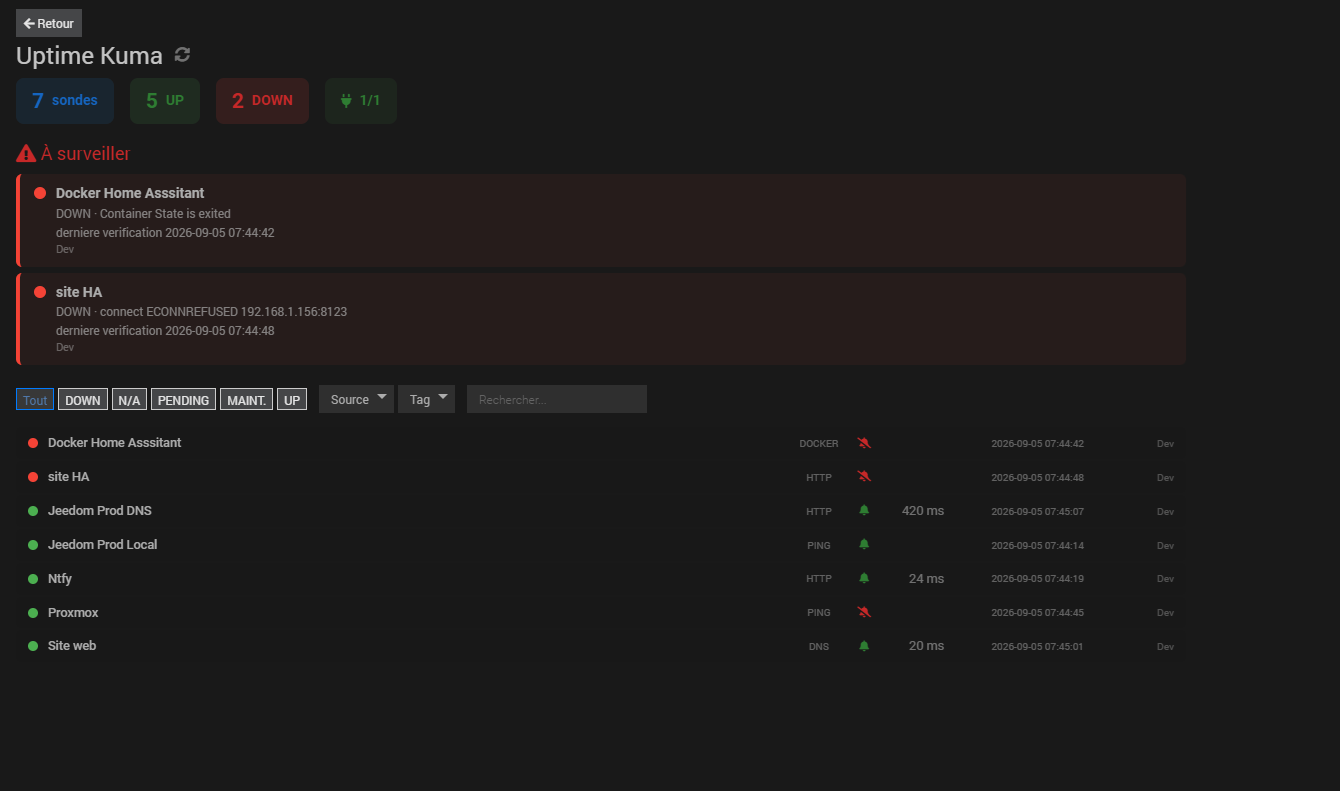Click timestamp 2026-09-05 07:45:07
This screenshot has height=791, width=1340.
point(1037,512)
